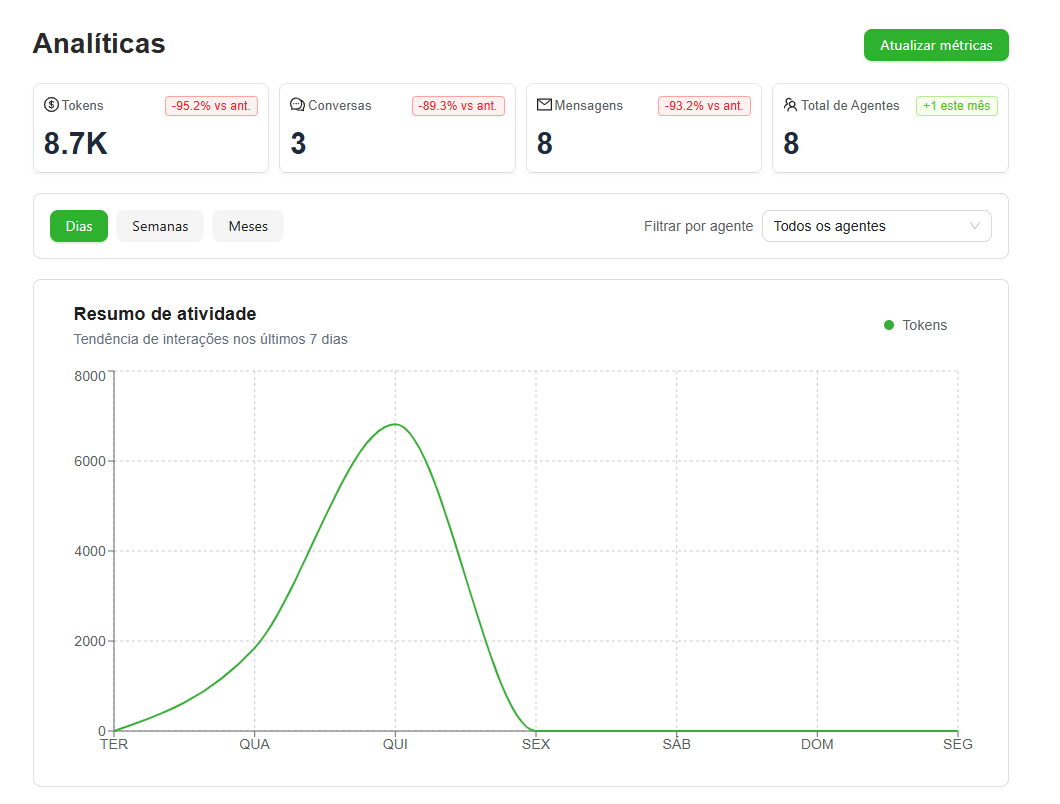This screenshot has width=1060, height=804.
Task: Click the -93.2% vs ant. Mensagens badge
Action: tap(704, 106)
